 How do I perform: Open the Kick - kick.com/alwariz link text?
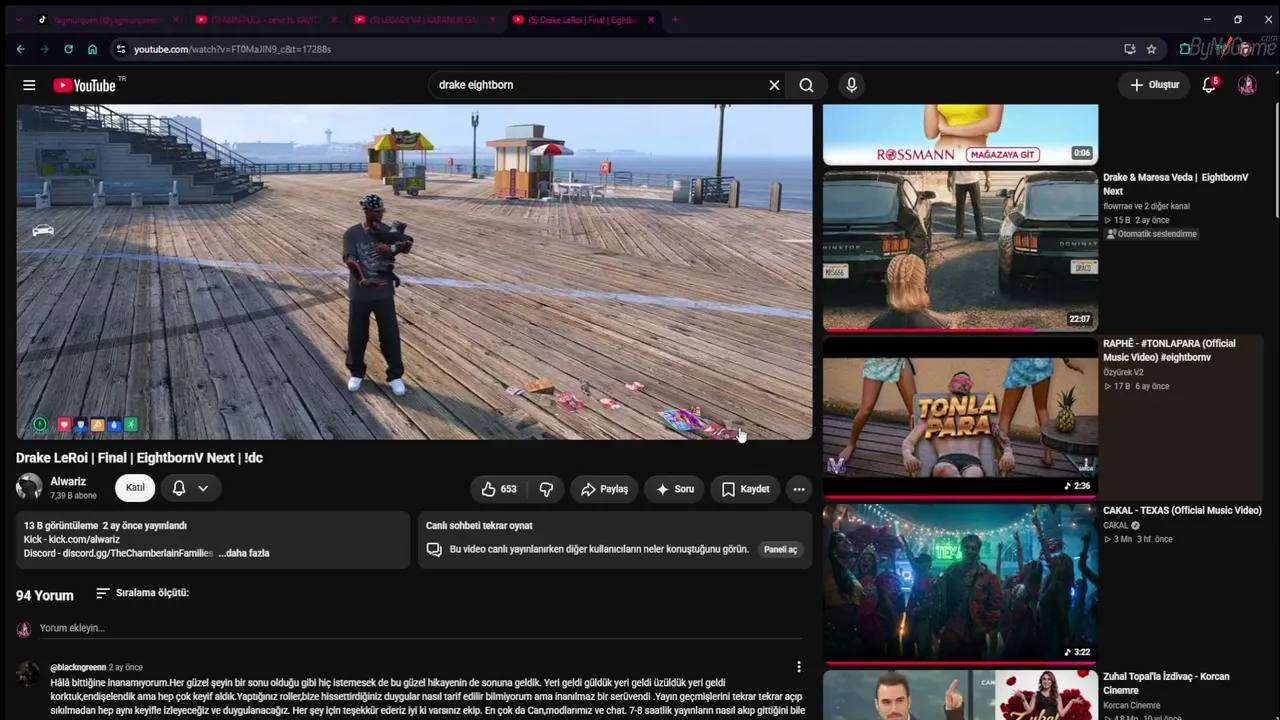[72, 540]
